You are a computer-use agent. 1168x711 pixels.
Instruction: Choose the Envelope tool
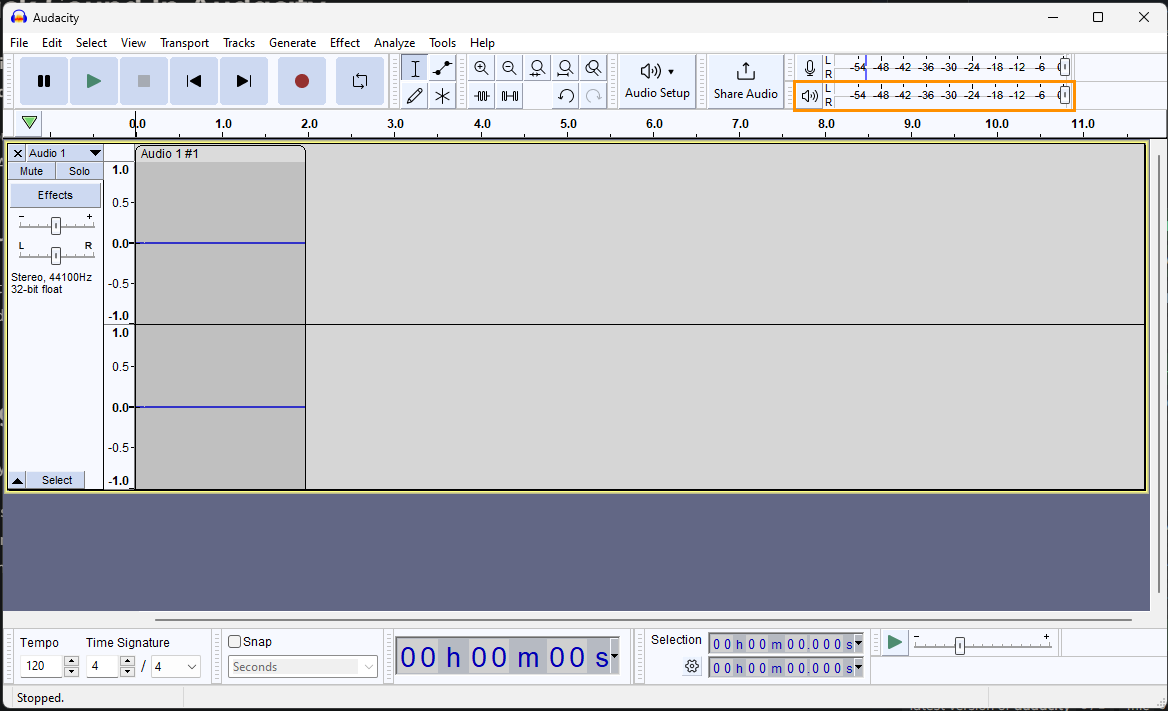(x=442, y=69)
